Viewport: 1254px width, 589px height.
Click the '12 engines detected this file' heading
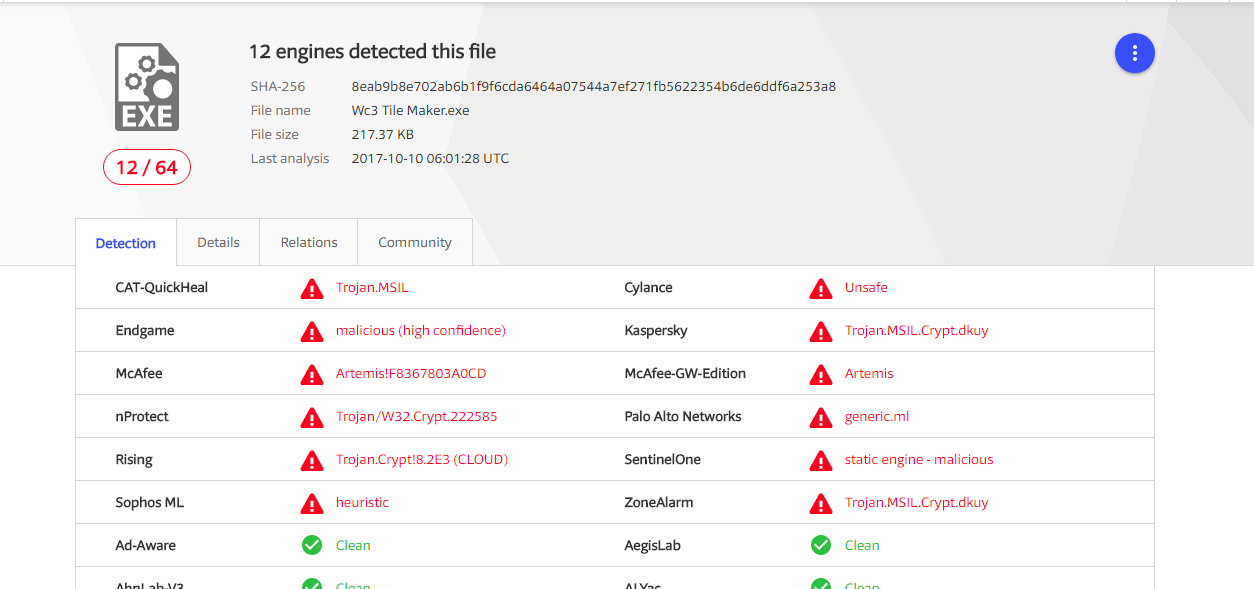point(372,52)
